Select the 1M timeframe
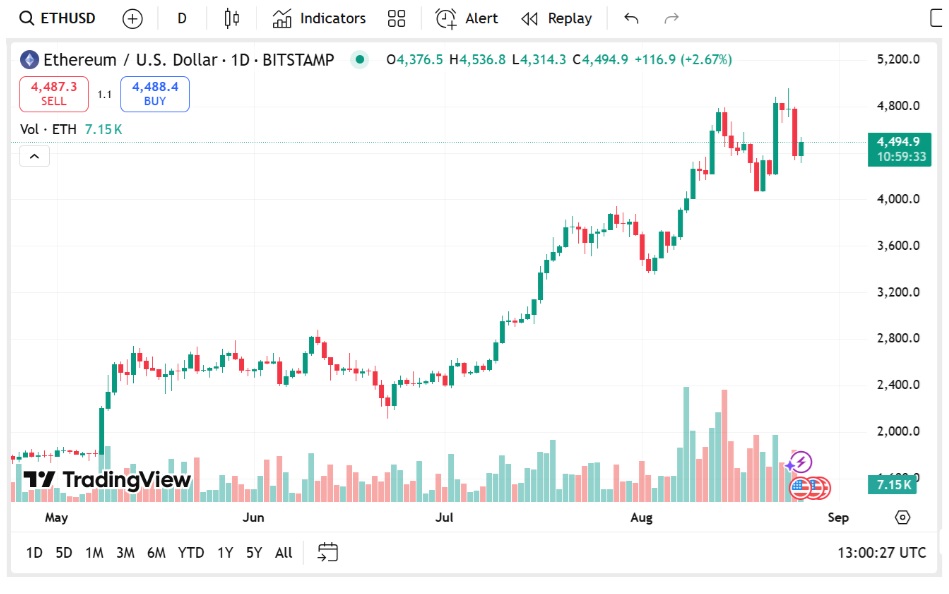This screenshot has width=949, height=594. 95,551
